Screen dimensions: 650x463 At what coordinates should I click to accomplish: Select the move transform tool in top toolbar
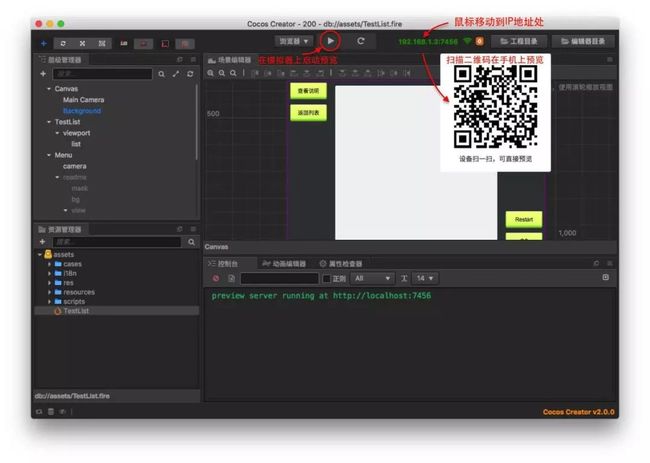(x=44, y=44)
